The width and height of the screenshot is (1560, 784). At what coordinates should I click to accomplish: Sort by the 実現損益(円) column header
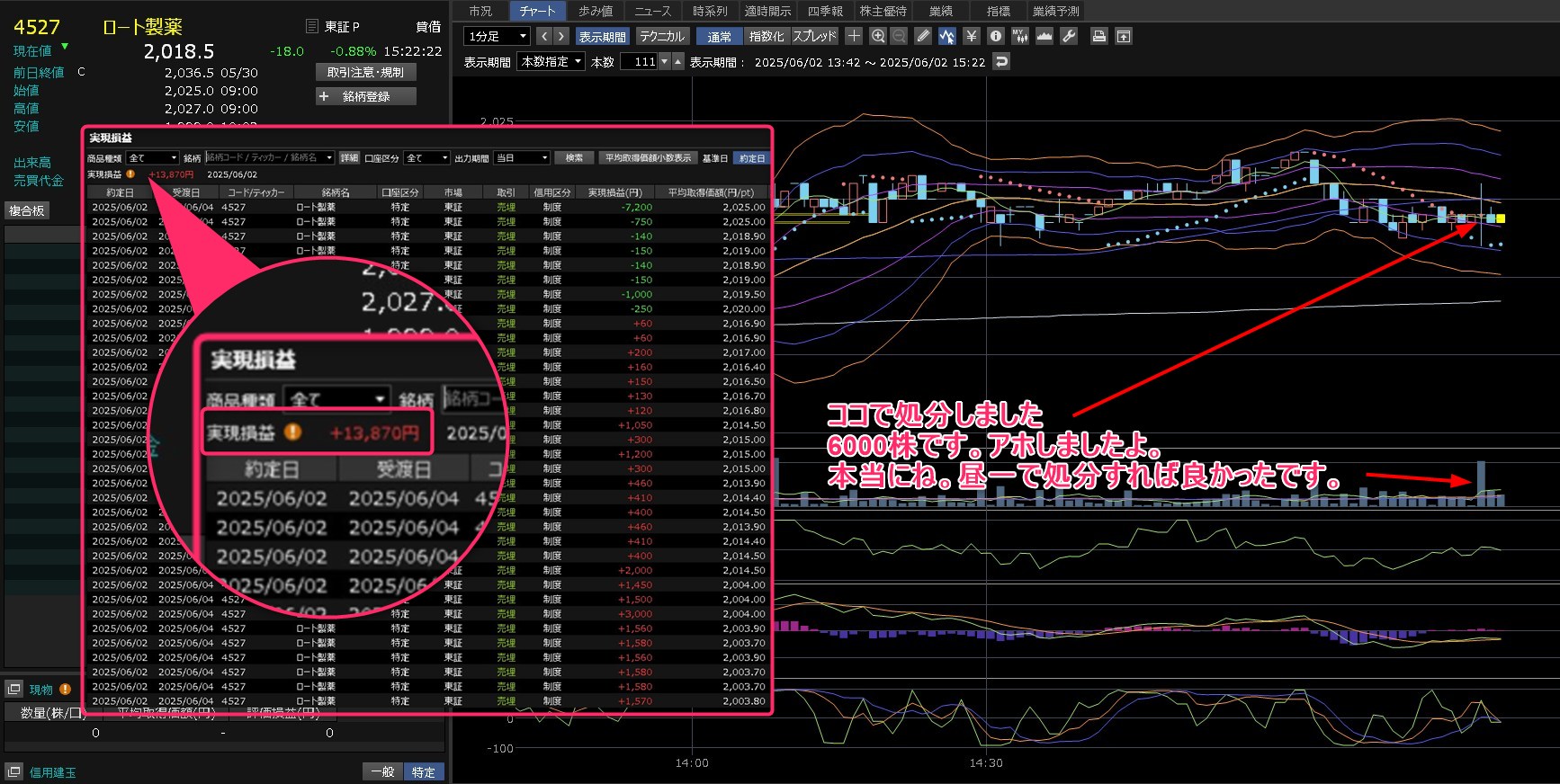pos(615,192)
